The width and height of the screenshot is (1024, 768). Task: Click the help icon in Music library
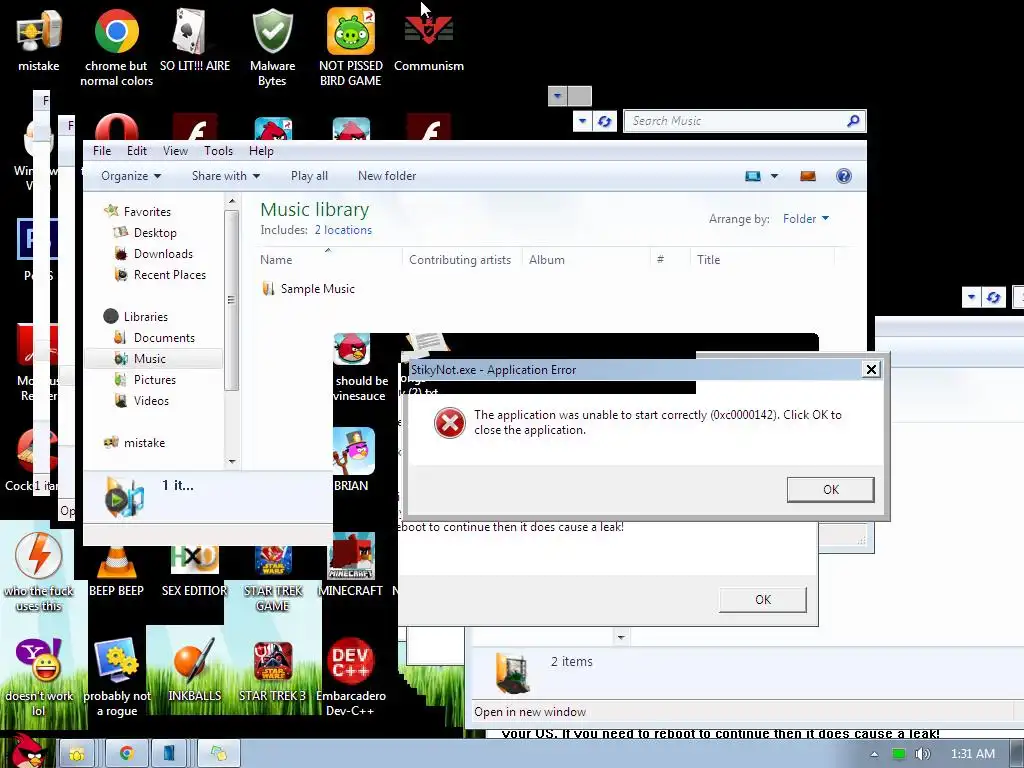(843, 176)
